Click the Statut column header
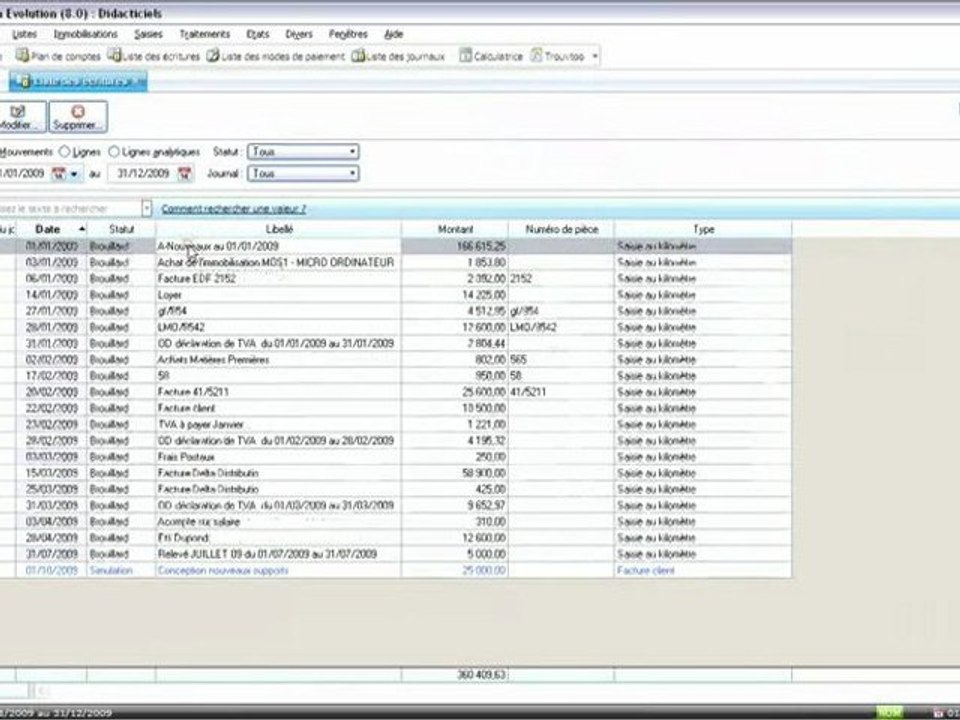960x720 pixels. 121,229
